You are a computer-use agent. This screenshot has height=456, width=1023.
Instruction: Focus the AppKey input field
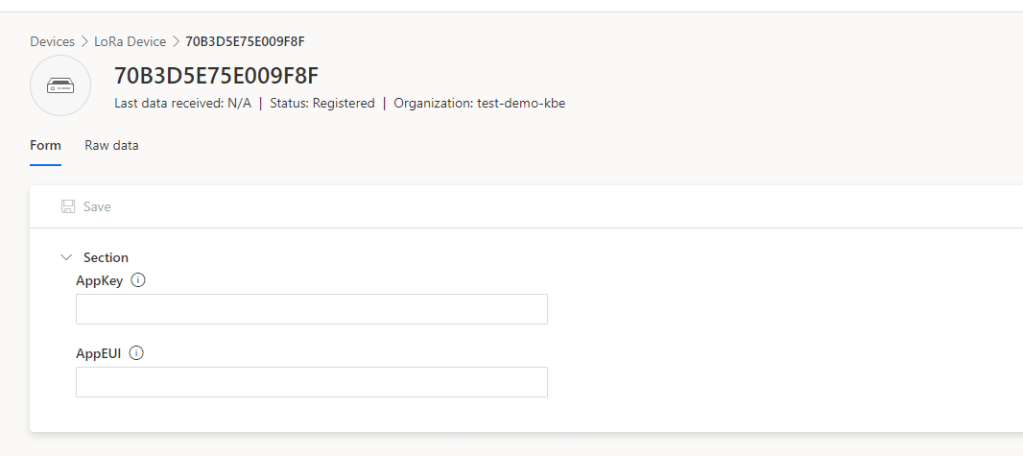tap(311, 309)
